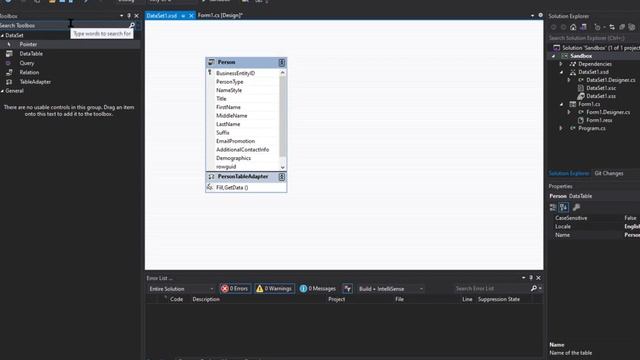Open the Entire Solution scope dropdown

pos(181,289)
